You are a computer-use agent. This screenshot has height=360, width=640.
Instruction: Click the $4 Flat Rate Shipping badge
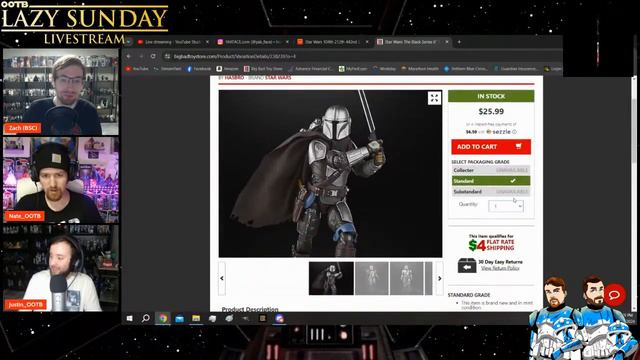491,244
